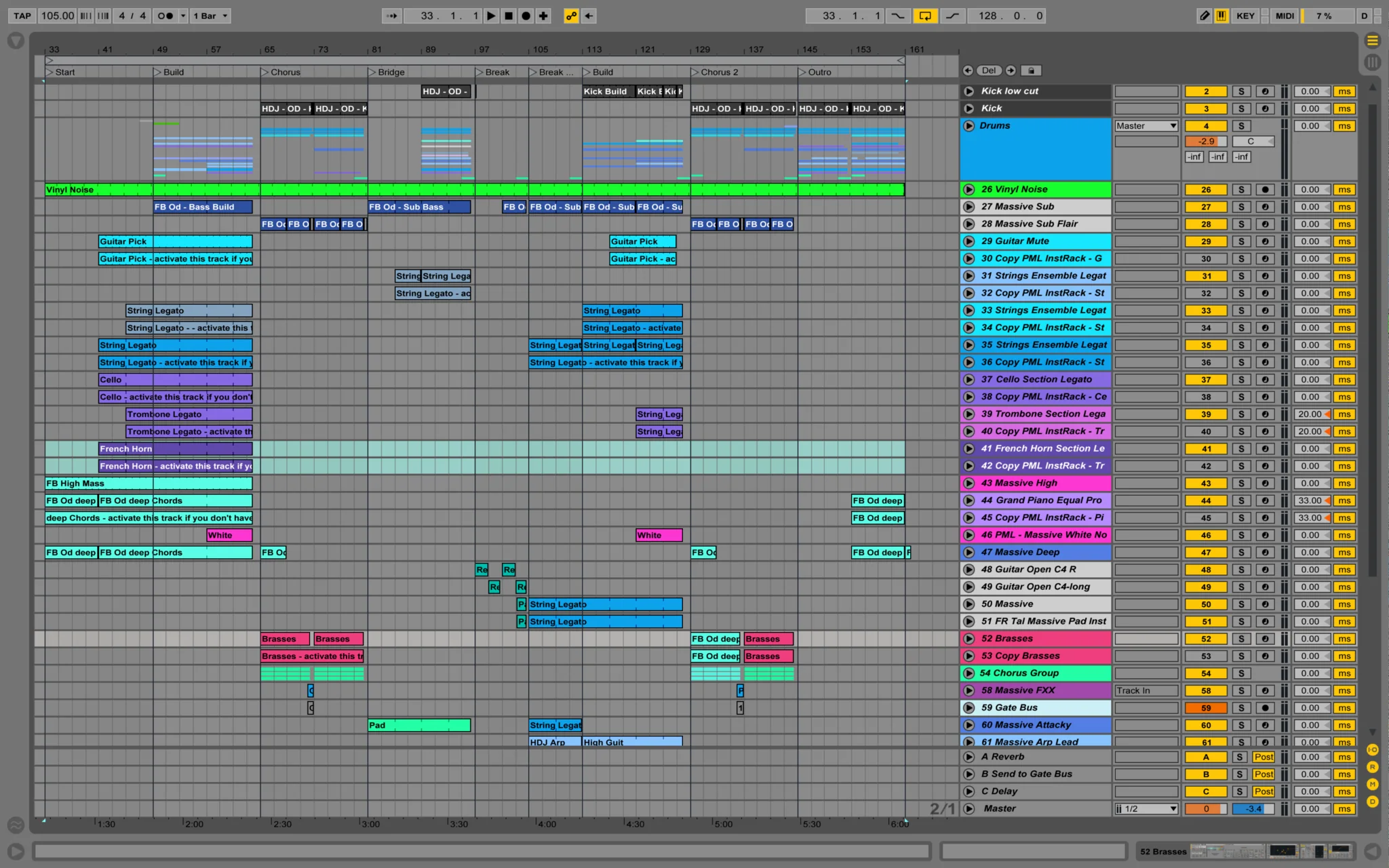Click the 105.00 tempo field
Screen dimensions: 1389x868
(57, 16)
